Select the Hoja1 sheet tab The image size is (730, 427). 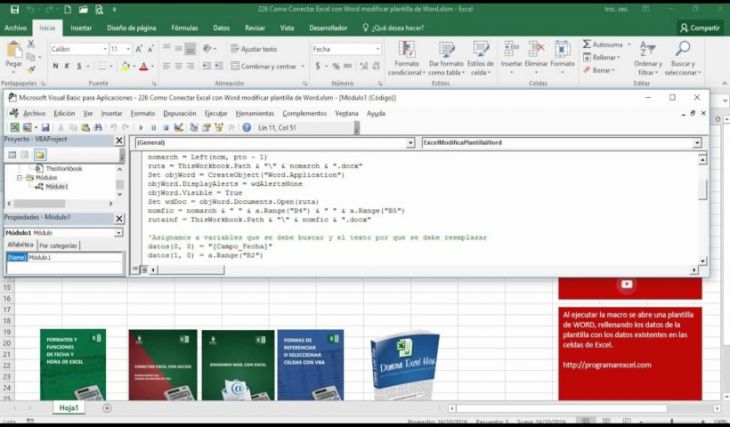(x=69, y=408)
